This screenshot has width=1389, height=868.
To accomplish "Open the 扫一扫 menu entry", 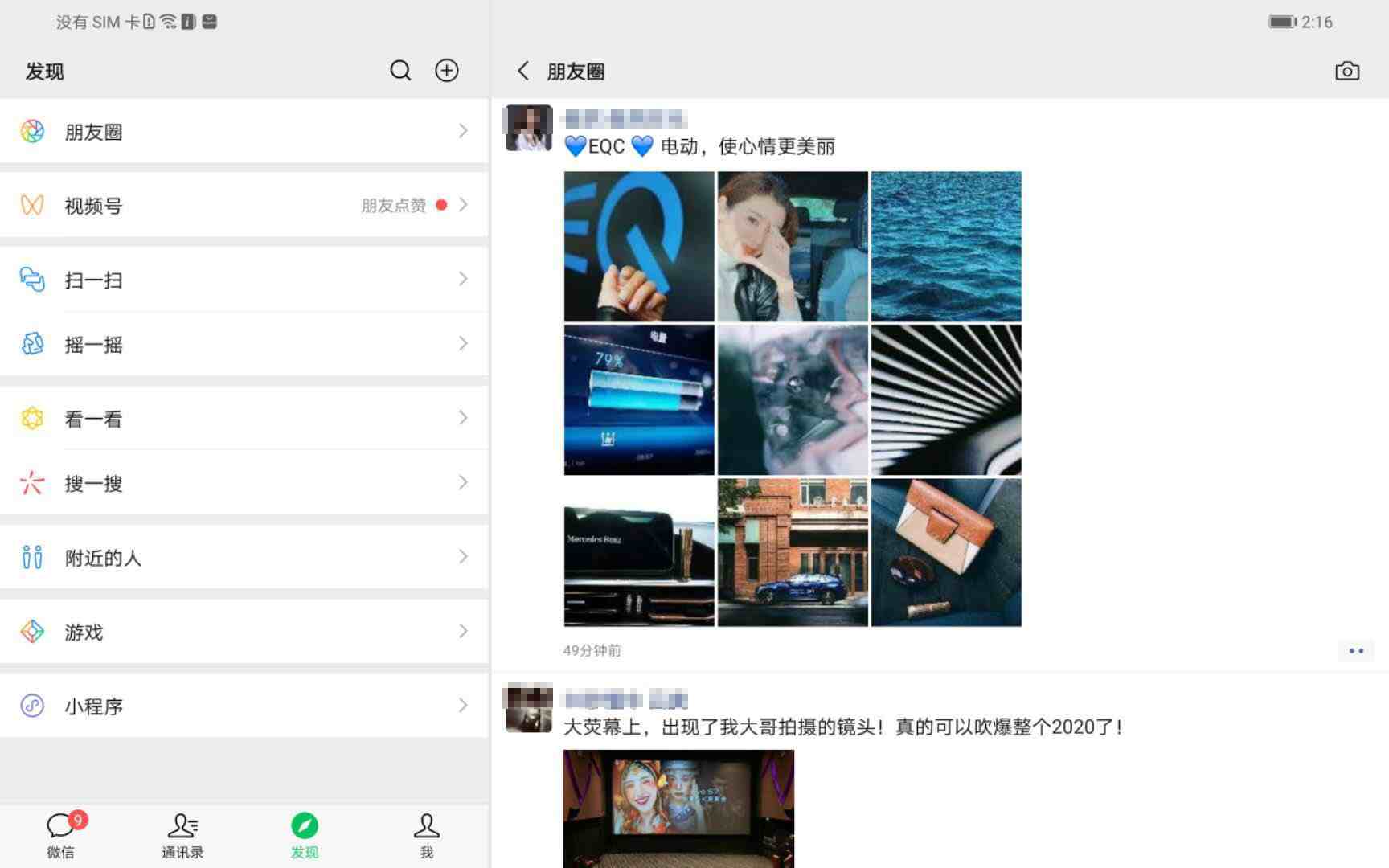I will pyautogui.click(x=244, y=280).
